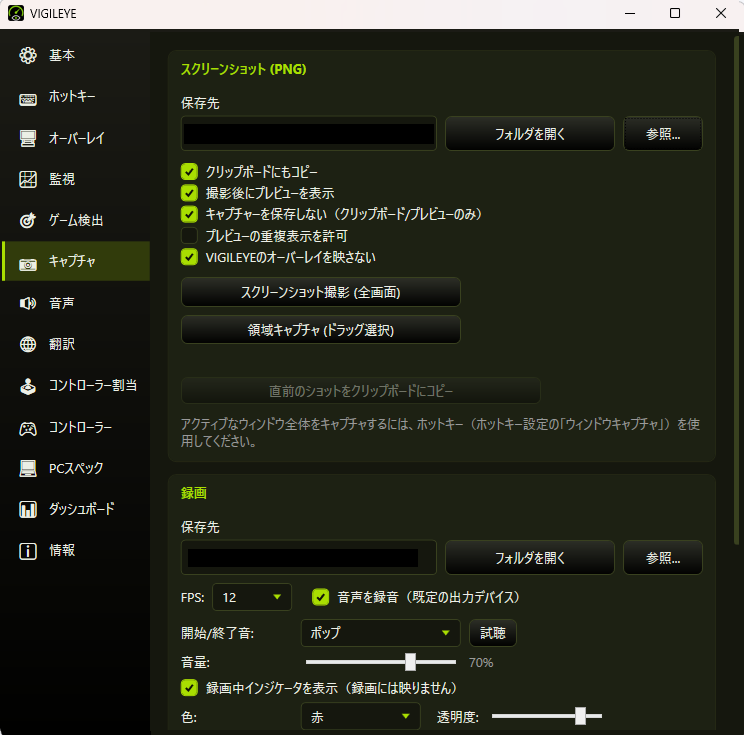Click フォルダを開く in 録画 section
The image size is (744, 735).
tap(530, 558)
